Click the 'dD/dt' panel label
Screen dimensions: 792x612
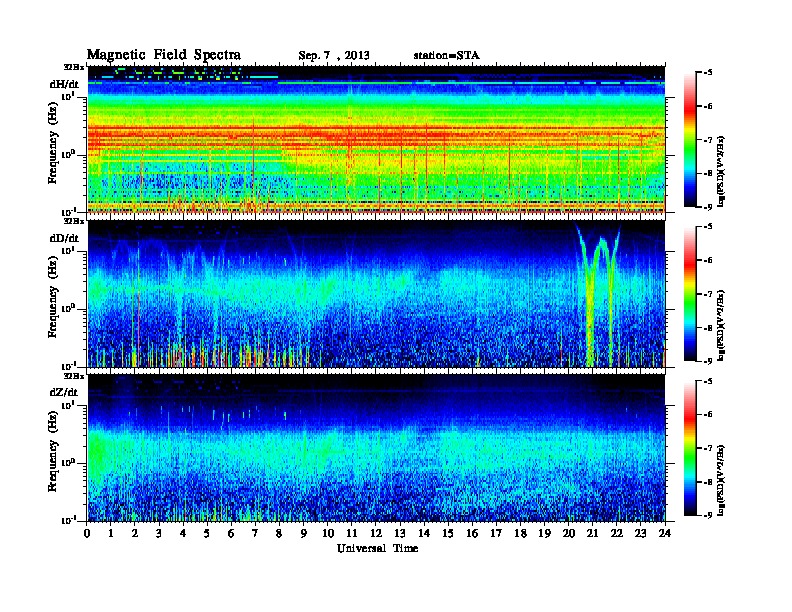click(x=64, y=238)
